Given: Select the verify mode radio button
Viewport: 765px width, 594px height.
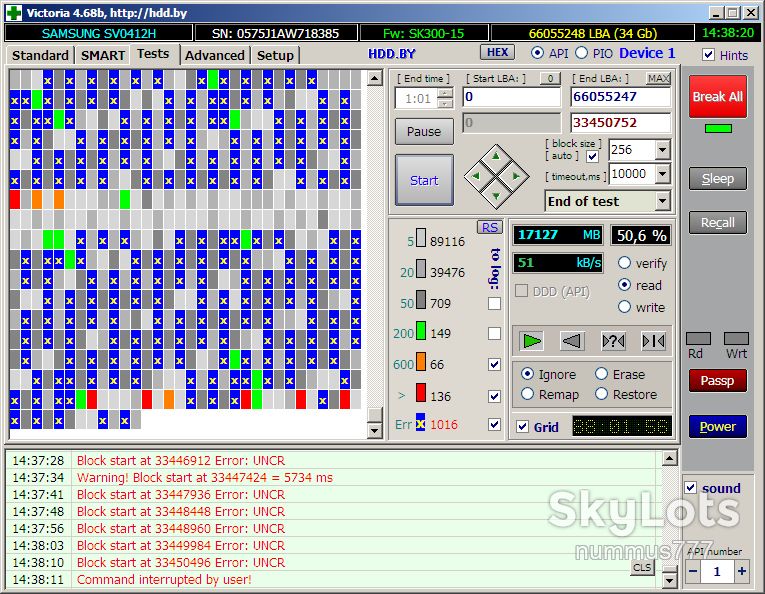Looking at the screenshot, I should 624,263.
